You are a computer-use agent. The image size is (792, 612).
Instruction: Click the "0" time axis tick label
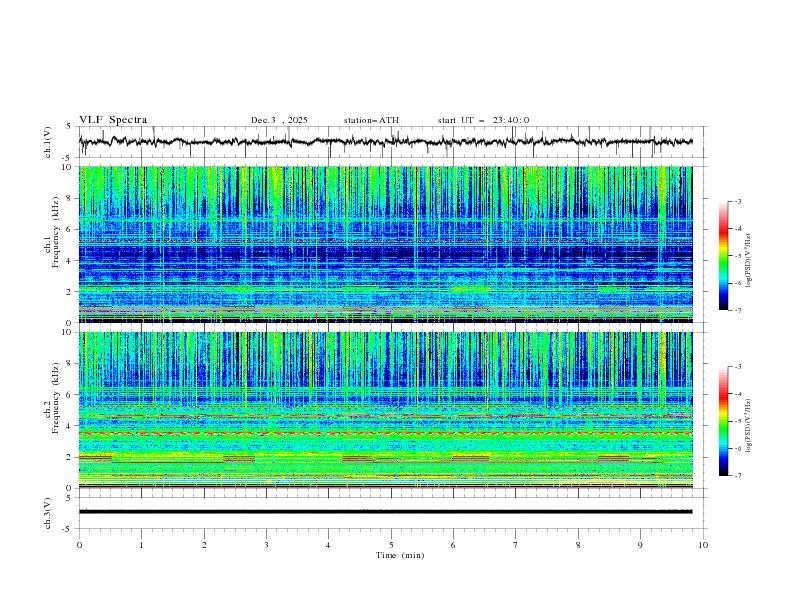[x=79, y=545]
